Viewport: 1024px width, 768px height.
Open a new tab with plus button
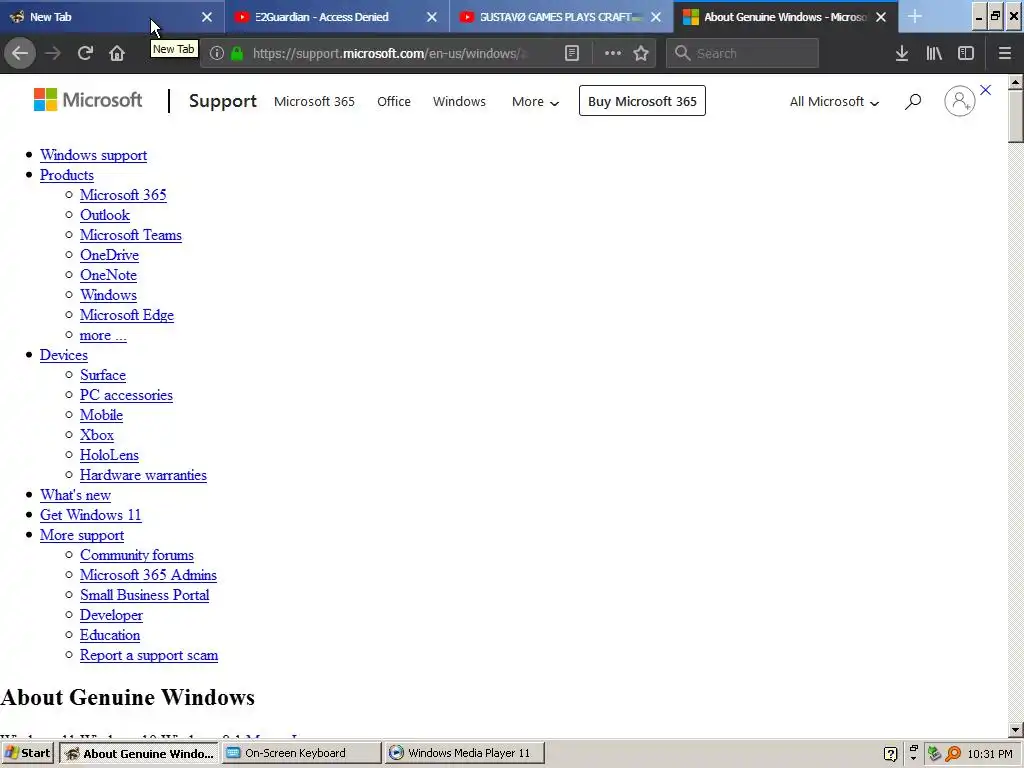point(915,16)
